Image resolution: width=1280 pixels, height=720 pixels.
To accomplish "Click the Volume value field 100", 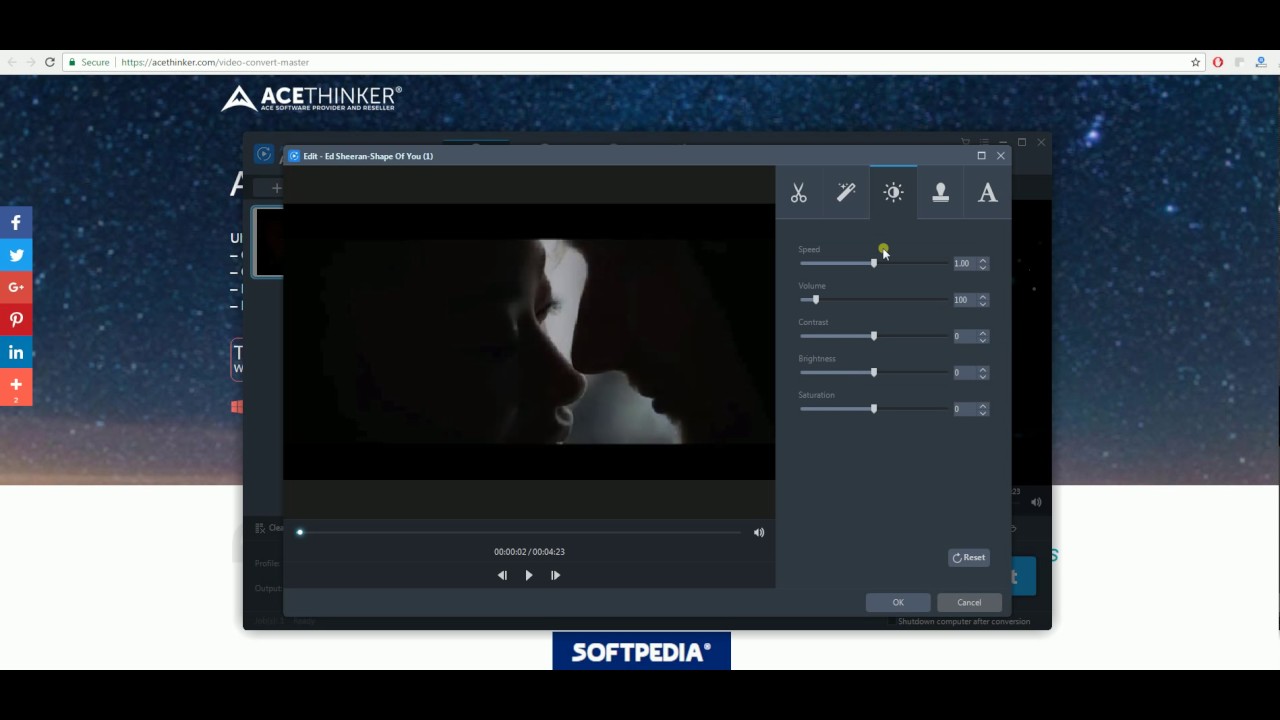I will [964, 300].
